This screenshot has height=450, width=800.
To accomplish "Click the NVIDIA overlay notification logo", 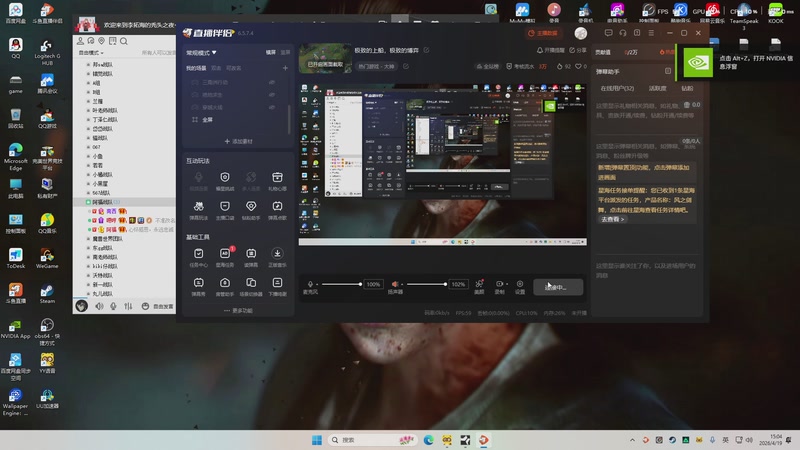I will (x=698, y=62).
